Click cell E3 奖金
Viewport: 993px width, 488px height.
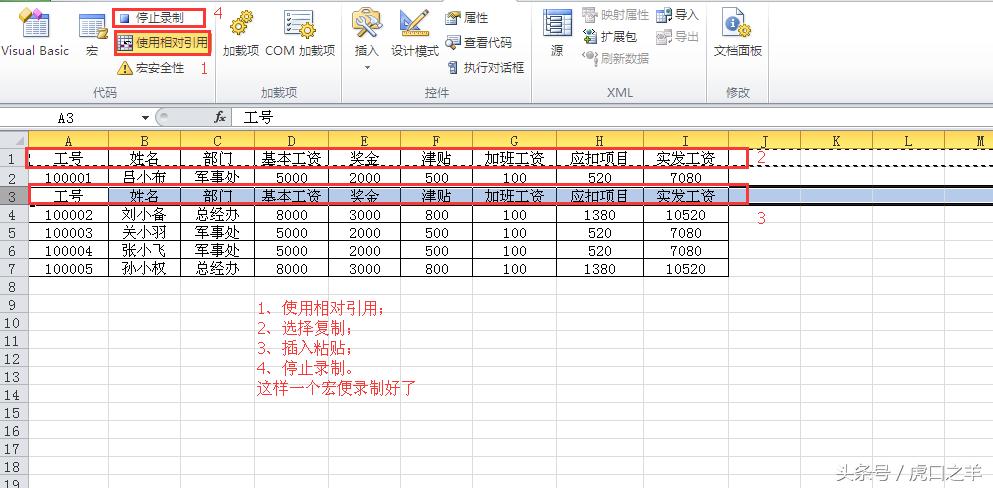364,196
